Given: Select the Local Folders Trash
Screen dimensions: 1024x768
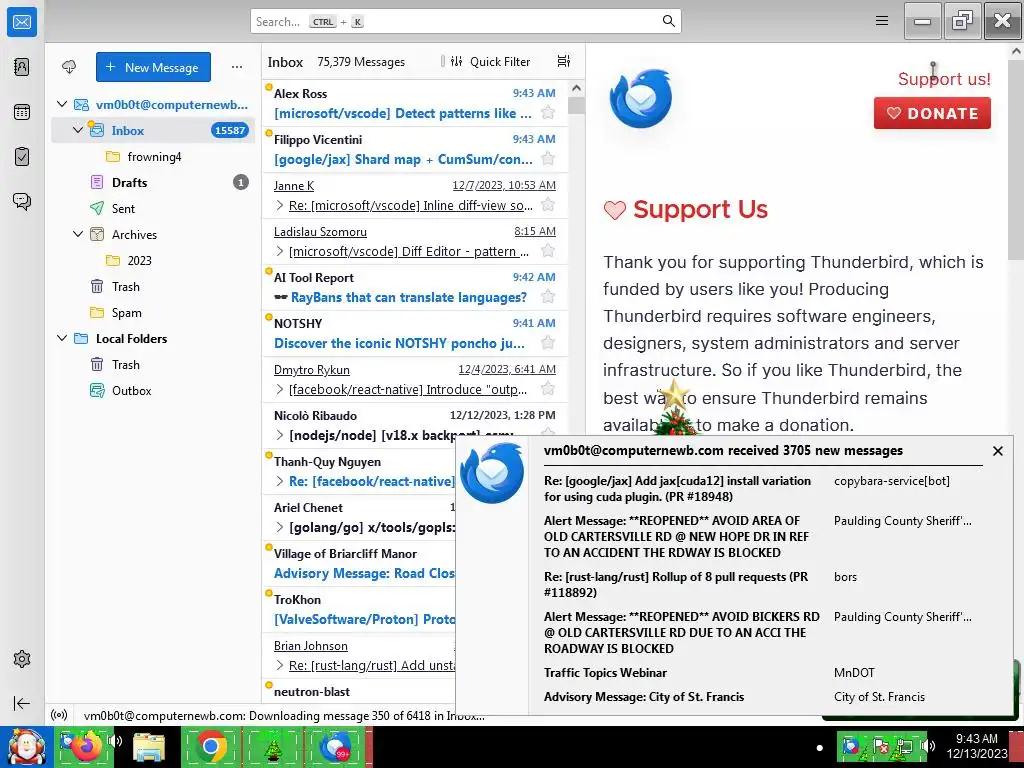Looking at the screenshot, I should point(153,364).
